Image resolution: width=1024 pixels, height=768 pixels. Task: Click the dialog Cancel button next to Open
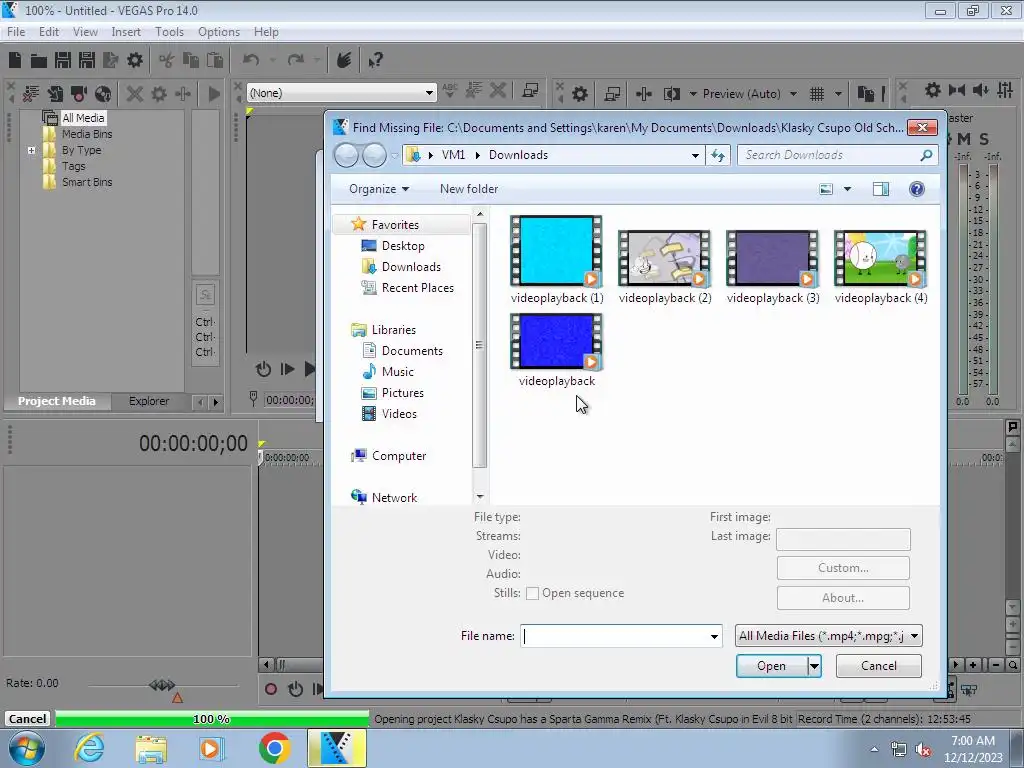pyautogui.click(x=878, y=666)
